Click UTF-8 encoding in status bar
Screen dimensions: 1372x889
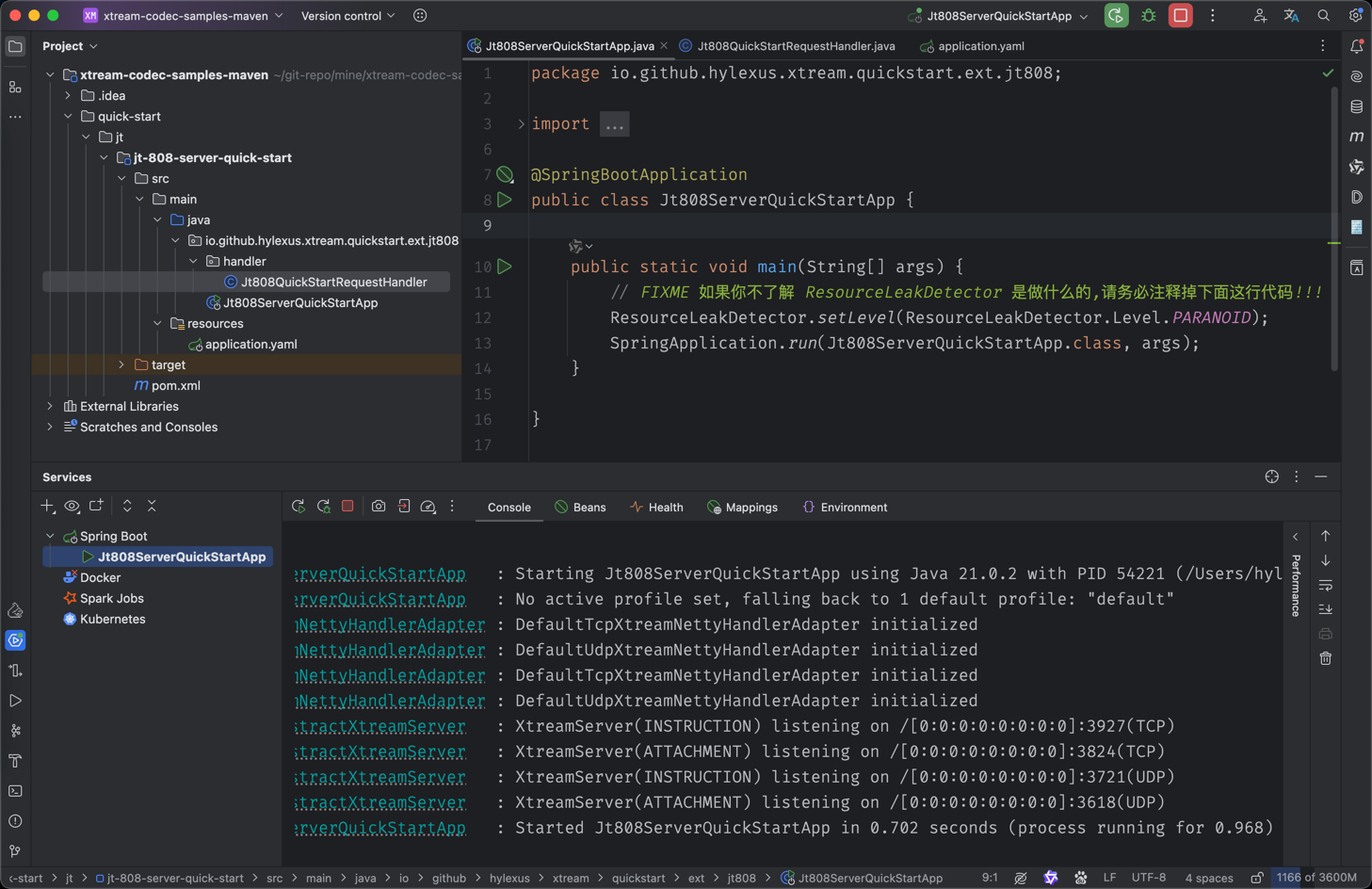click(x=1149, y=878)
